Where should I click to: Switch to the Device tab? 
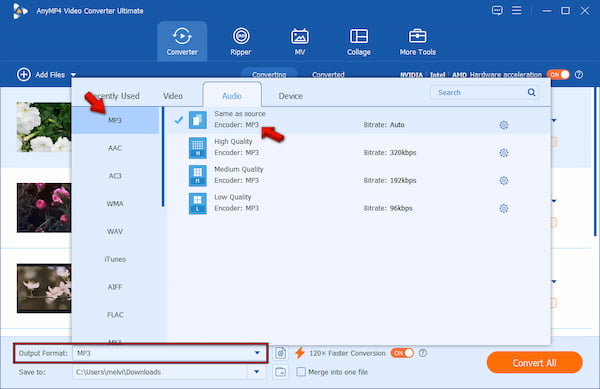click(290, 96)
